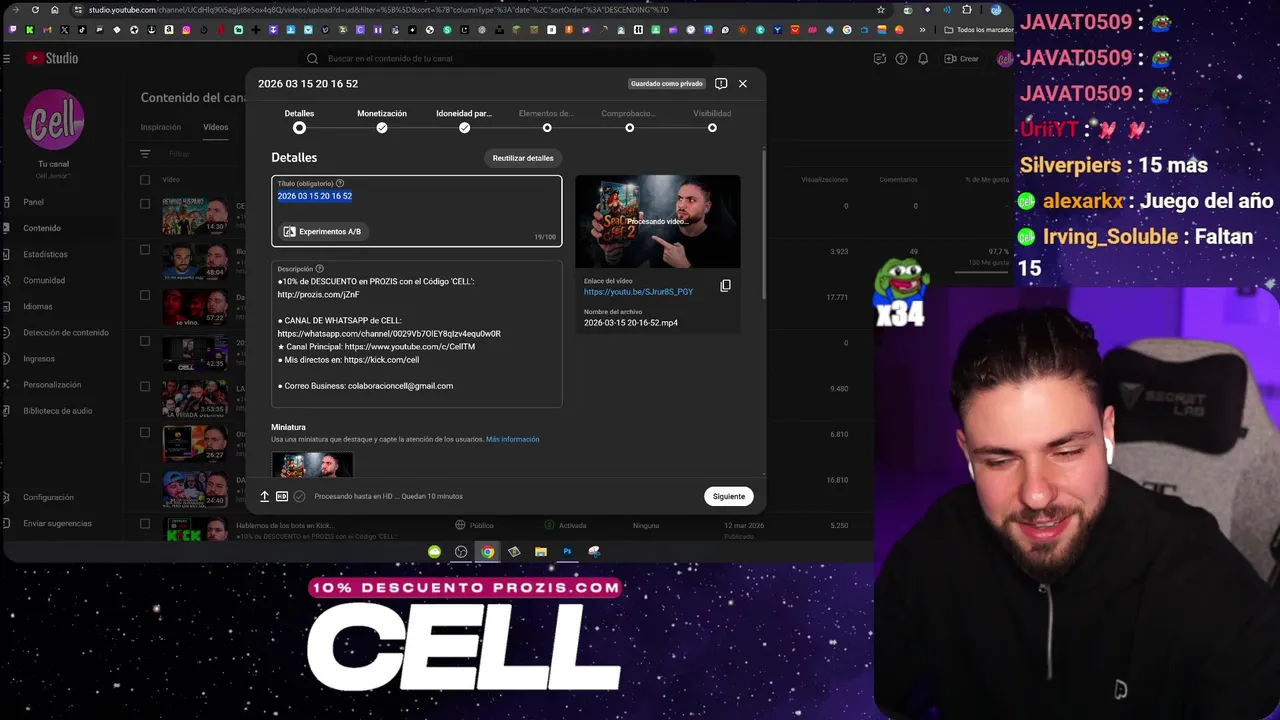
Task: Open the green app icon in taskbar
Action: tap(434, 551)
